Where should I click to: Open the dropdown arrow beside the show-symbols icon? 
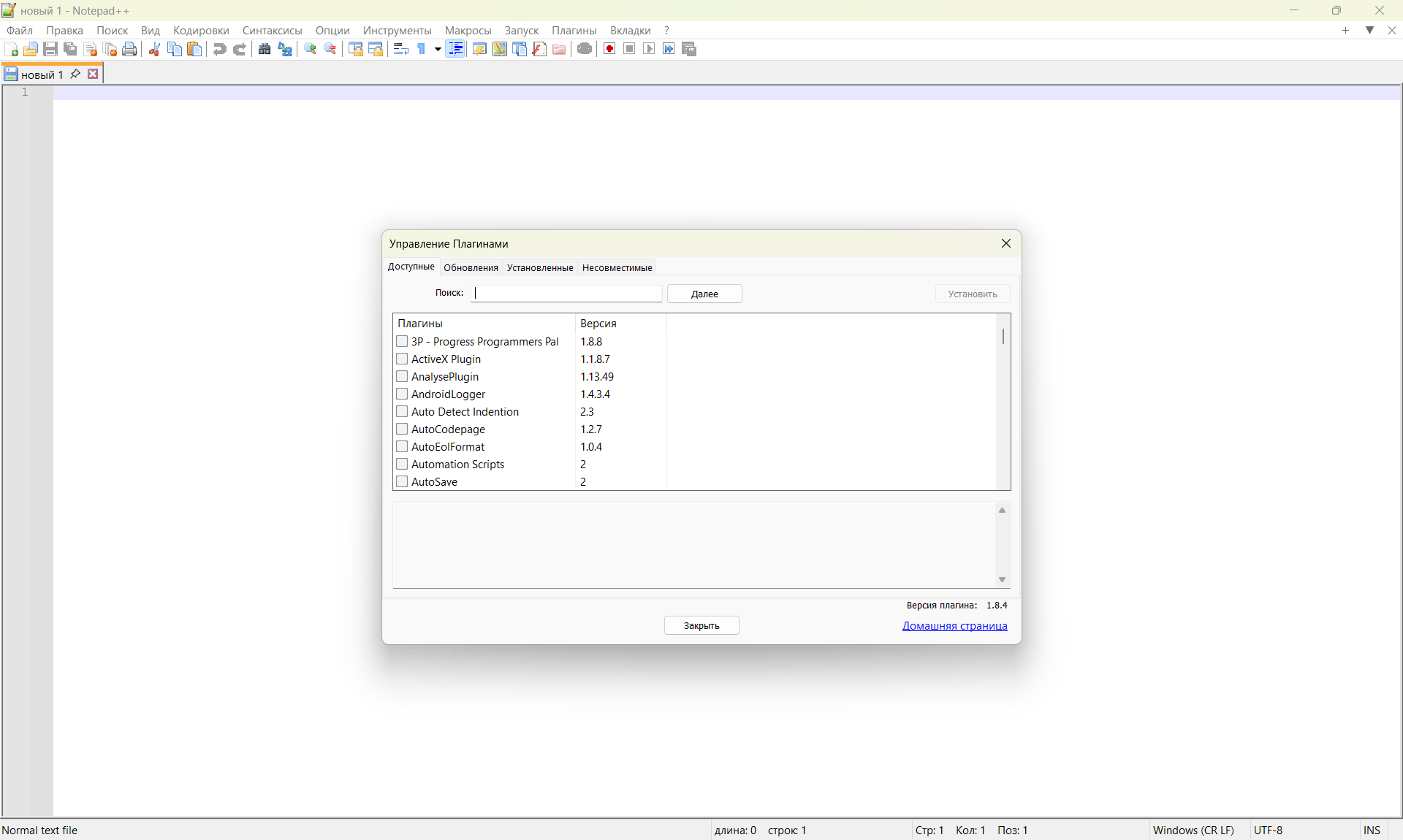(x=438, y=49)
